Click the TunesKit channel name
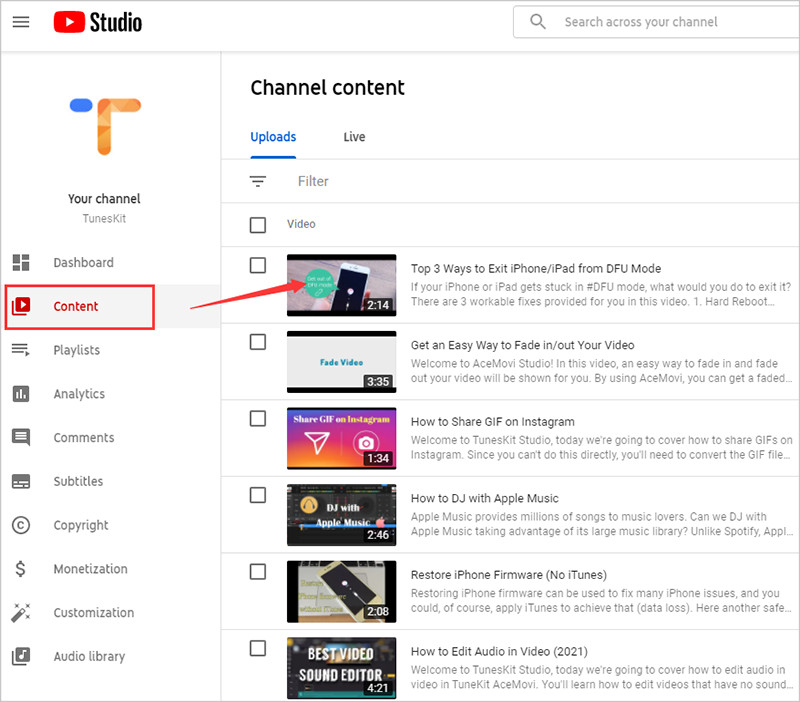 click(104, 218)
